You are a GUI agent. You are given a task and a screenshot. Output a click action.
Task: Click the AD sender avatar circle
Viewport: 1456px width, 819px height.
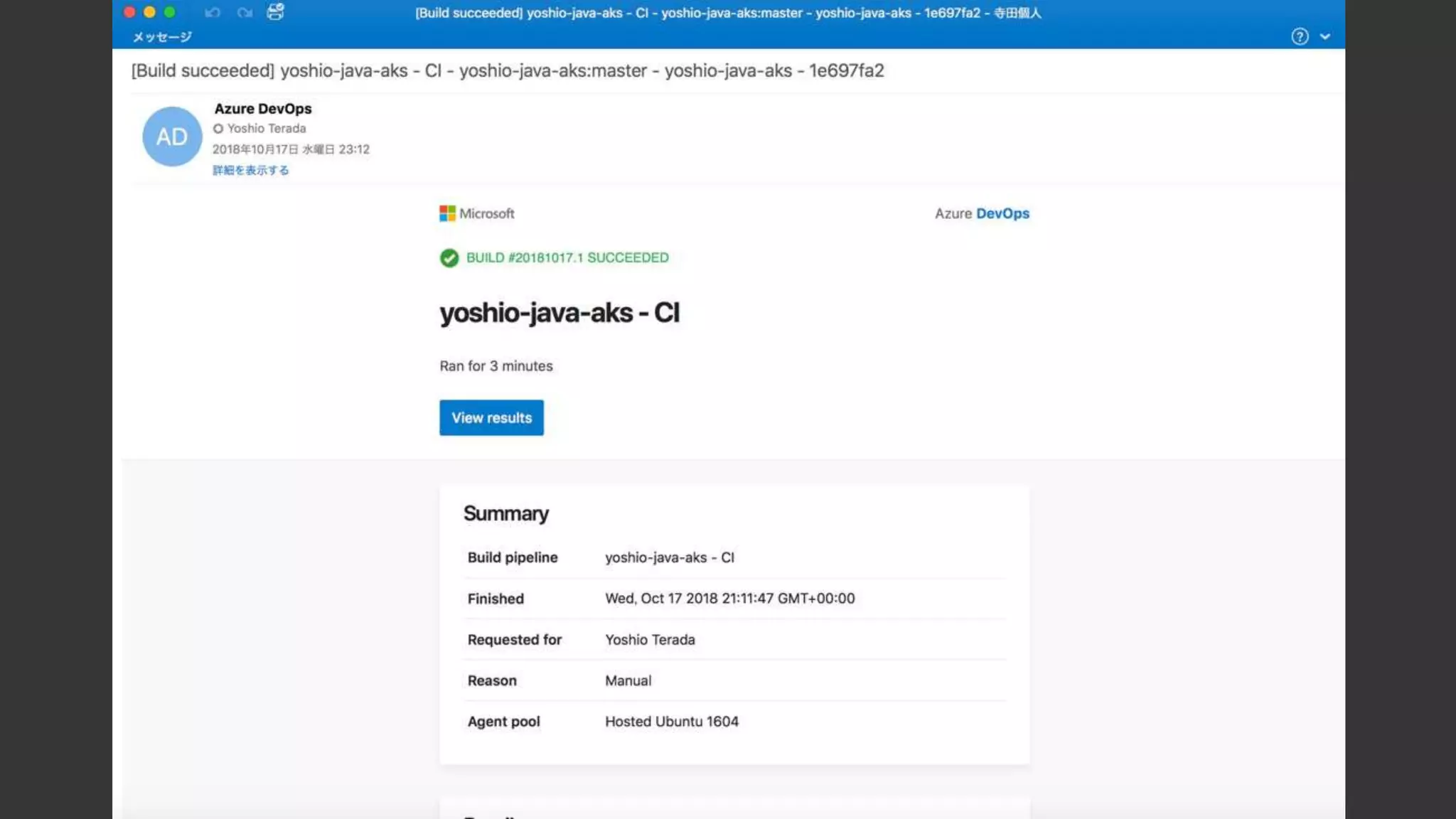coord(172,136)
